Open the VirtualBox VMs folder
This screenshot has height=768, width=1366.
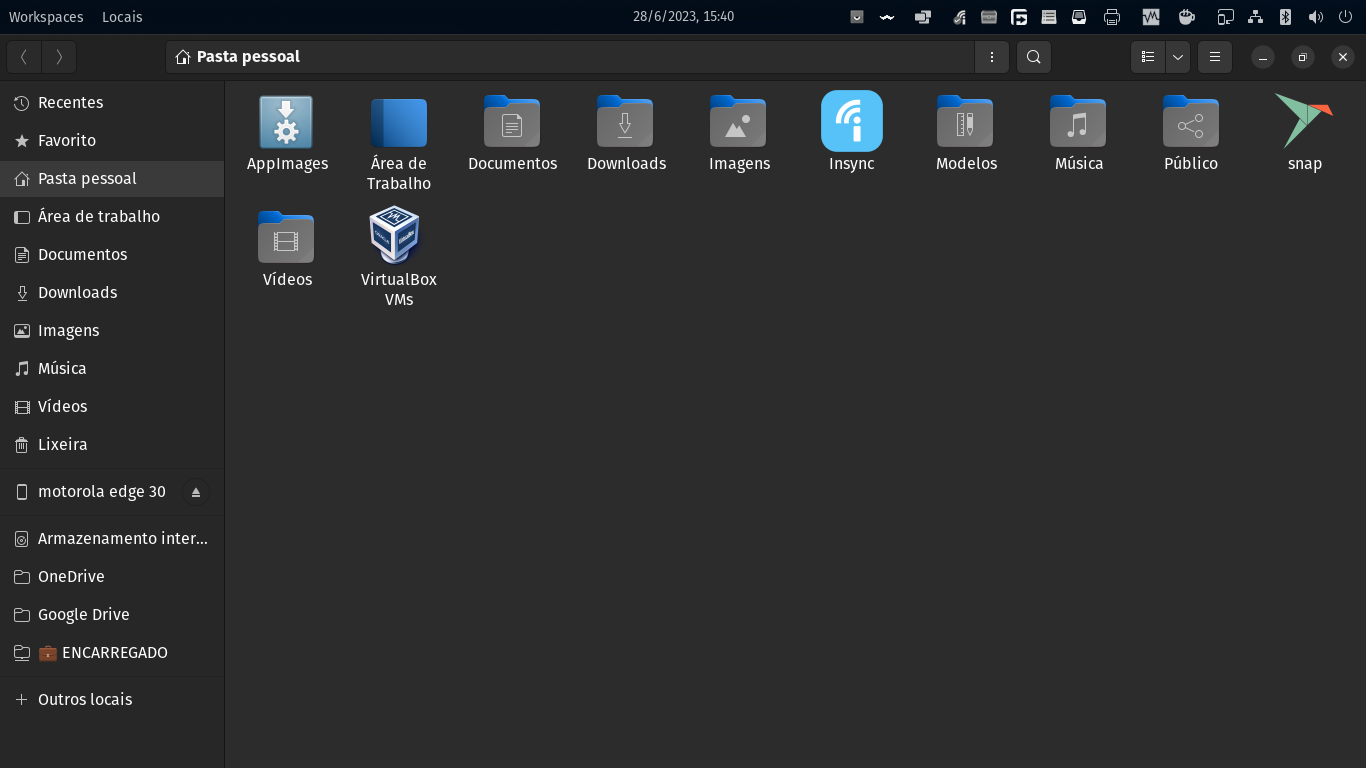click(x=398, y=236)
